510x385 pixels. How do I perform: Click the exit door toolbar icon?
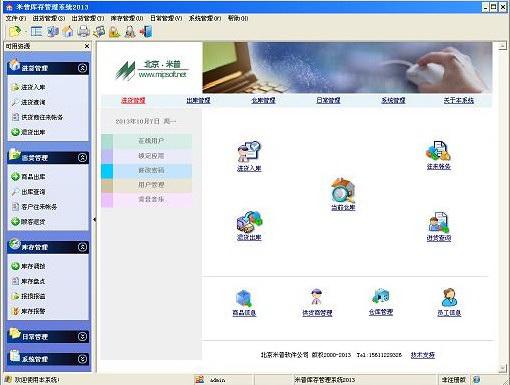click(x=146, y=32)
